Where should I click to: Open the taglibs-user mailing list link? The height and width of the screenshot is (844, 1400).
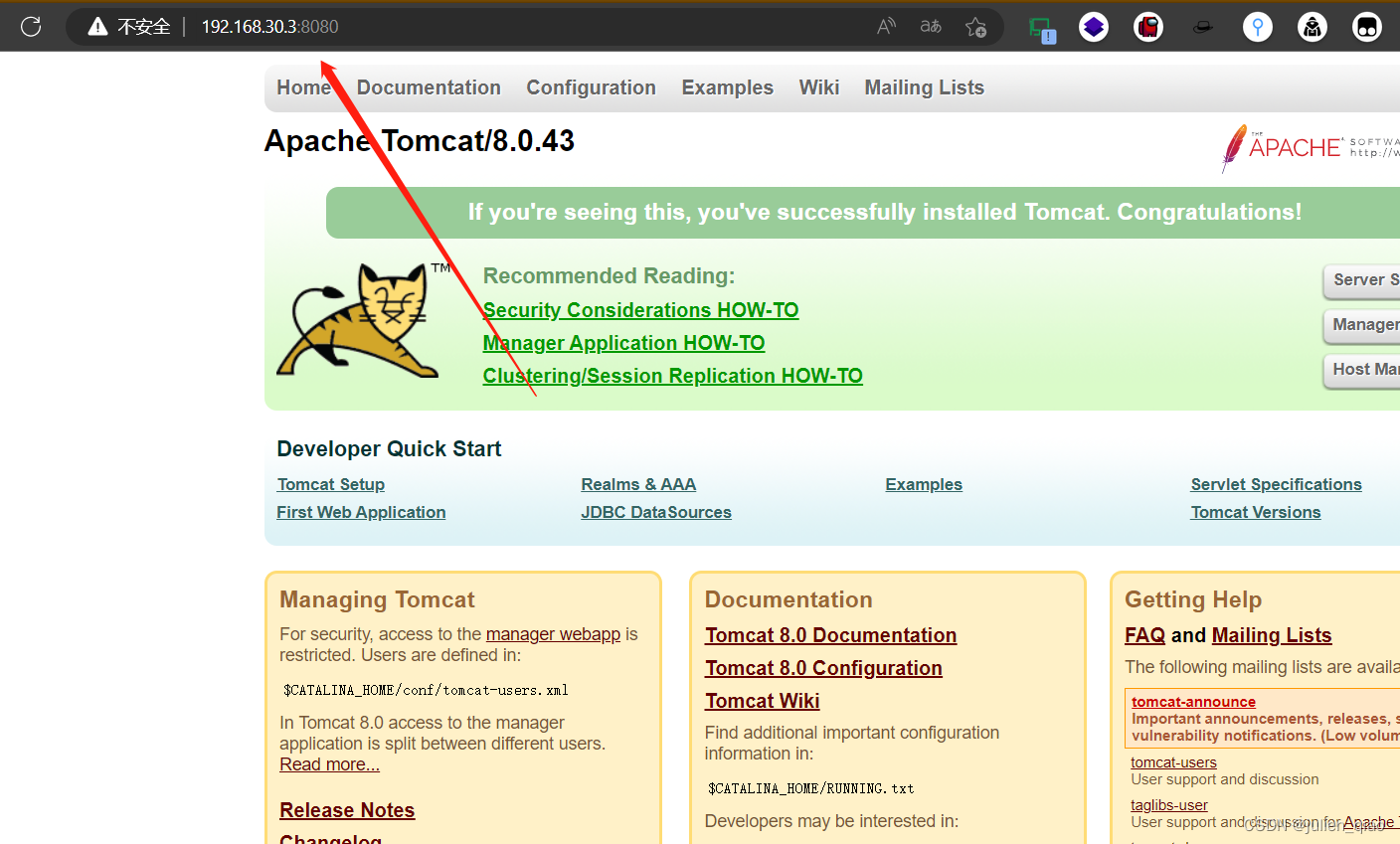point(1169,805)
